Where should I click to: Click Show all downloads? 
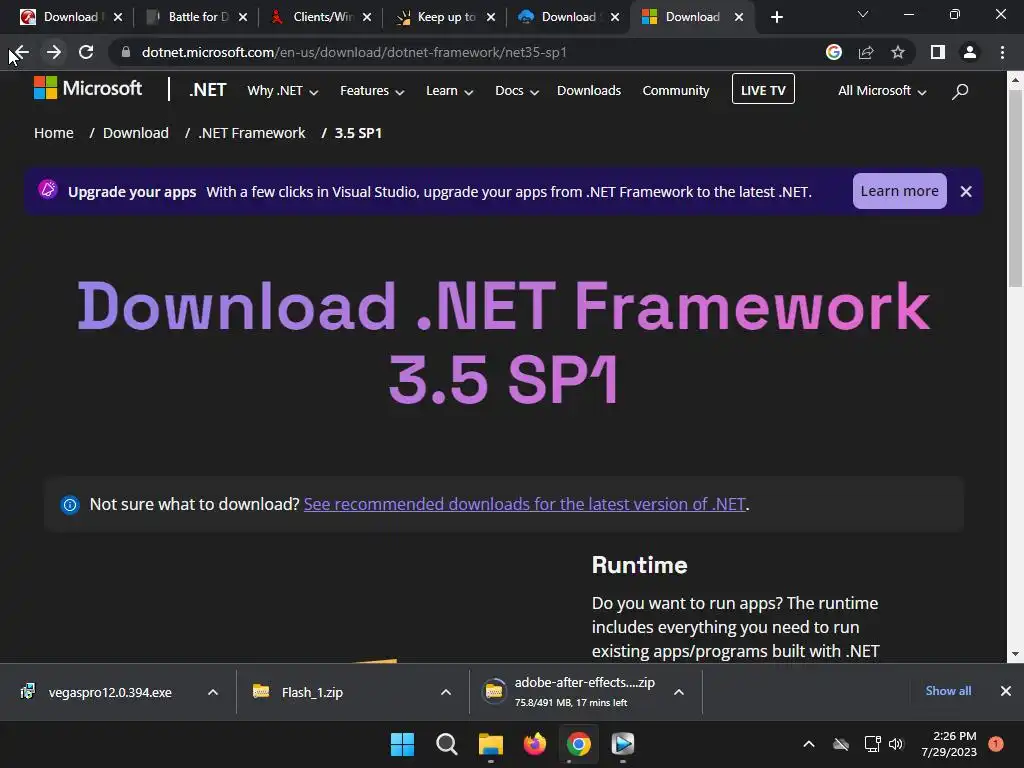(948, 691)
